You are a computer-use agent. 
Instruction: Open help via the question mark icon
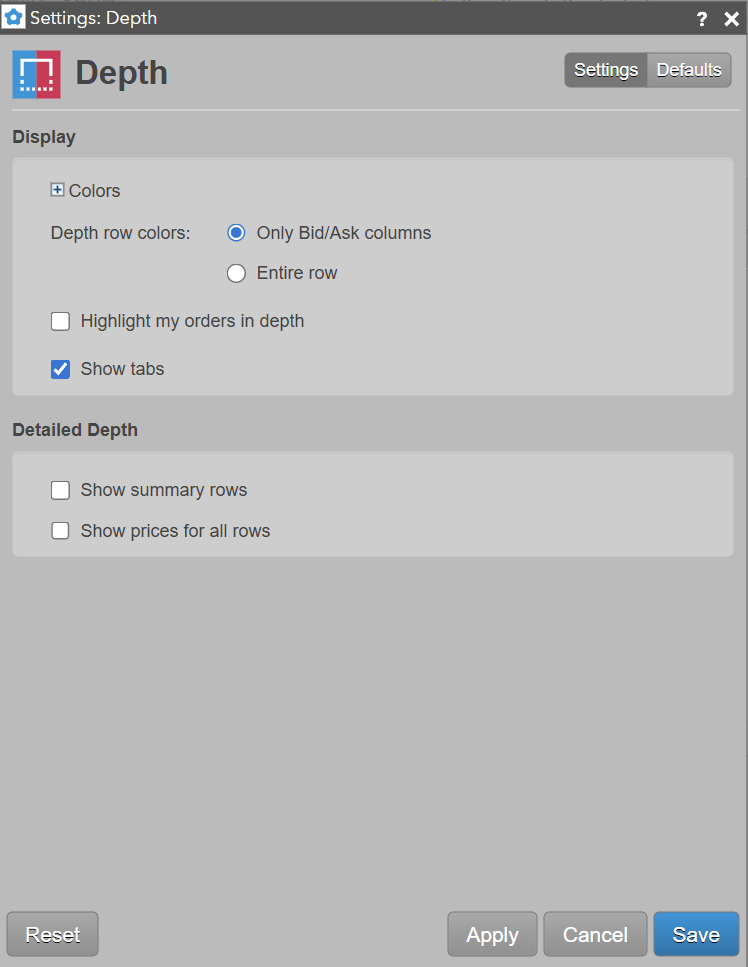click(702, 19)
